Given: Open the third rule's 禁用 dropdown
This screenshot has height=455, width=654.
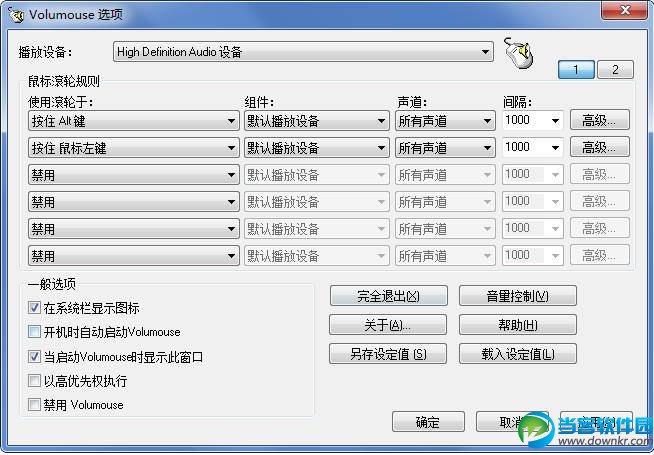Looking at the screenshot, I should point(134,175).
